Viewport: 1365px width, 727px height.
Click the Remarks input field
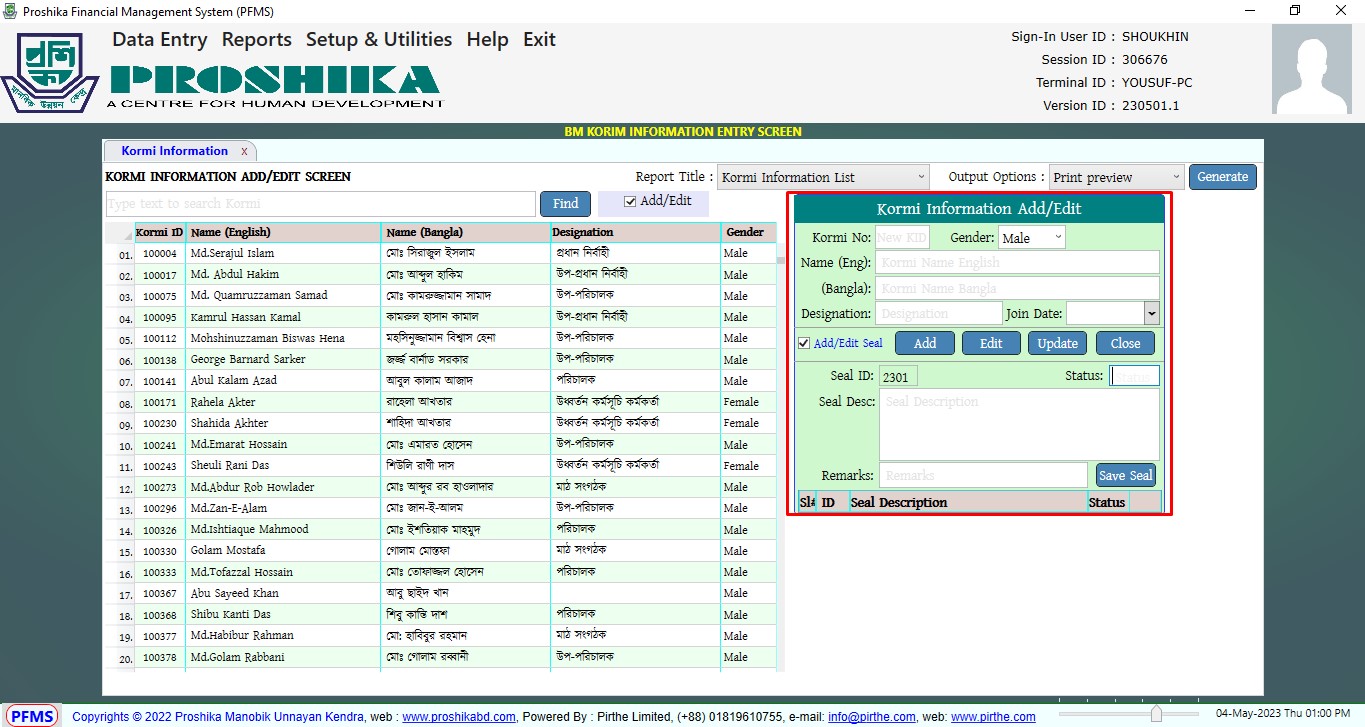click(983, 475)
